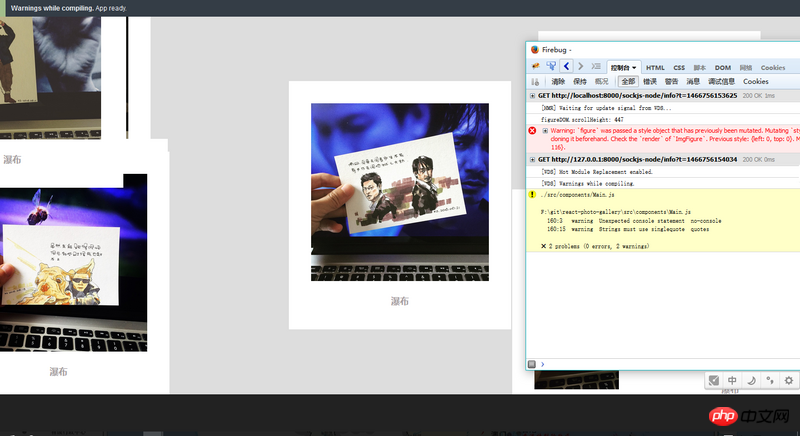Expand the red figure warning message
800x436 pixels.
point(545,130)
